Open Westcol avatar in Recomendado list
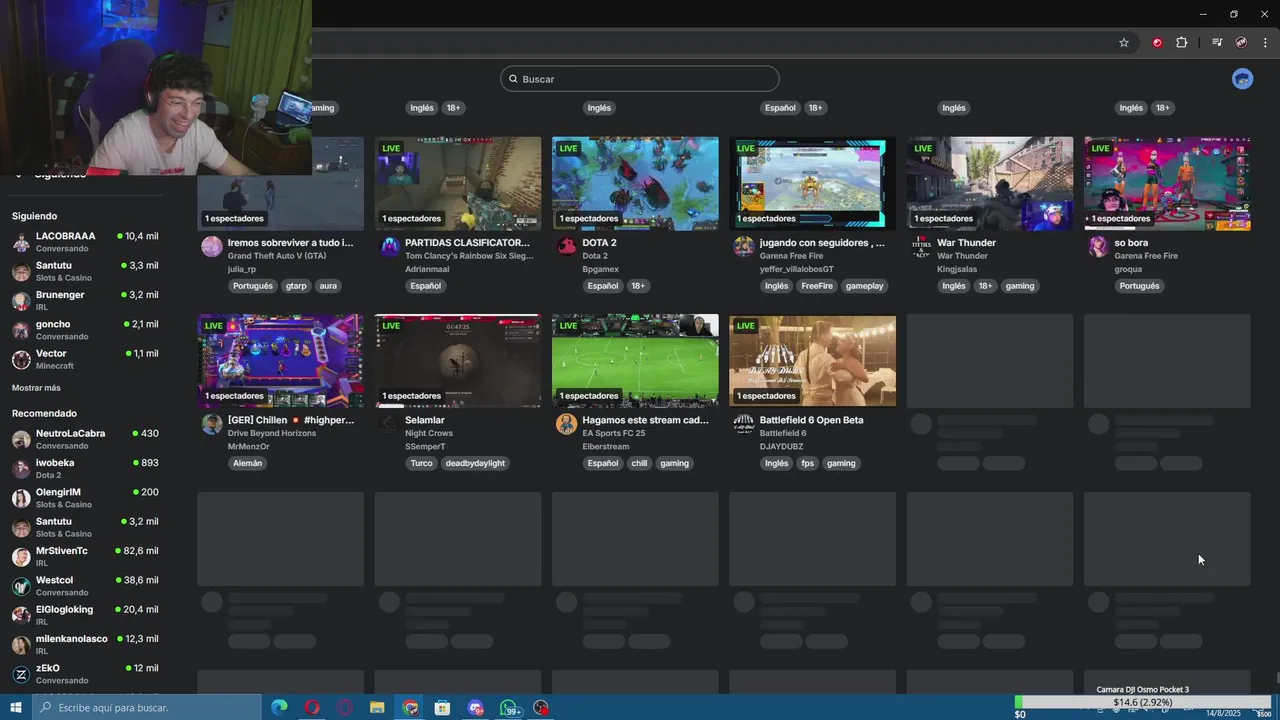Viewport: 1280px width, 720px height. [x=21, y=586]
